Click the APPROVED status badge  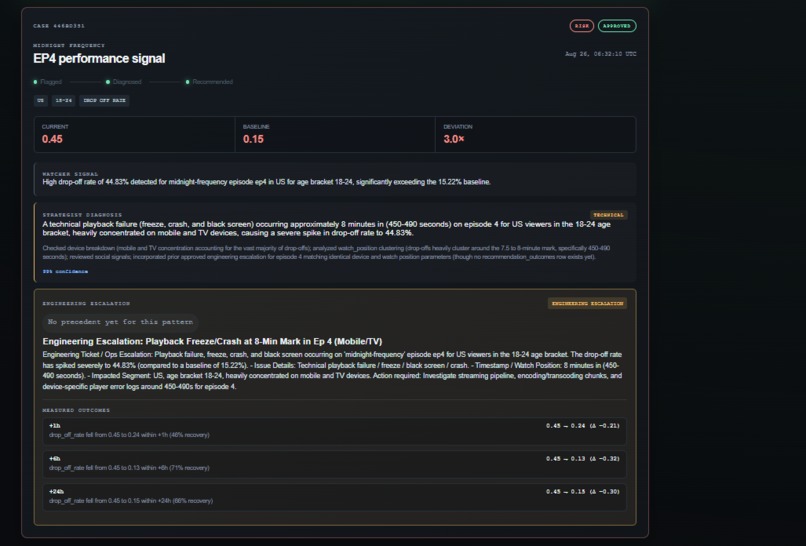coord(617,26)
